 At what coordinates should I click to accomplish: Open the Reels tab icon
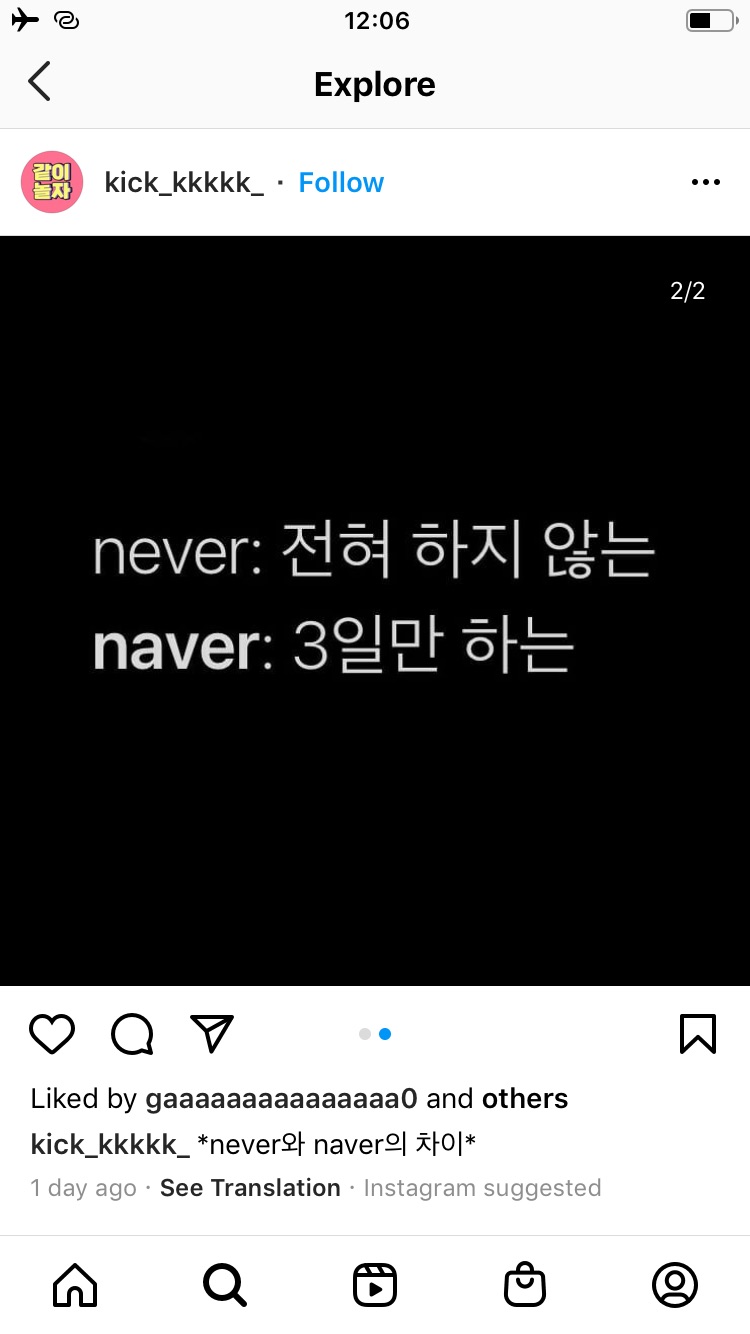(375, 1284)
